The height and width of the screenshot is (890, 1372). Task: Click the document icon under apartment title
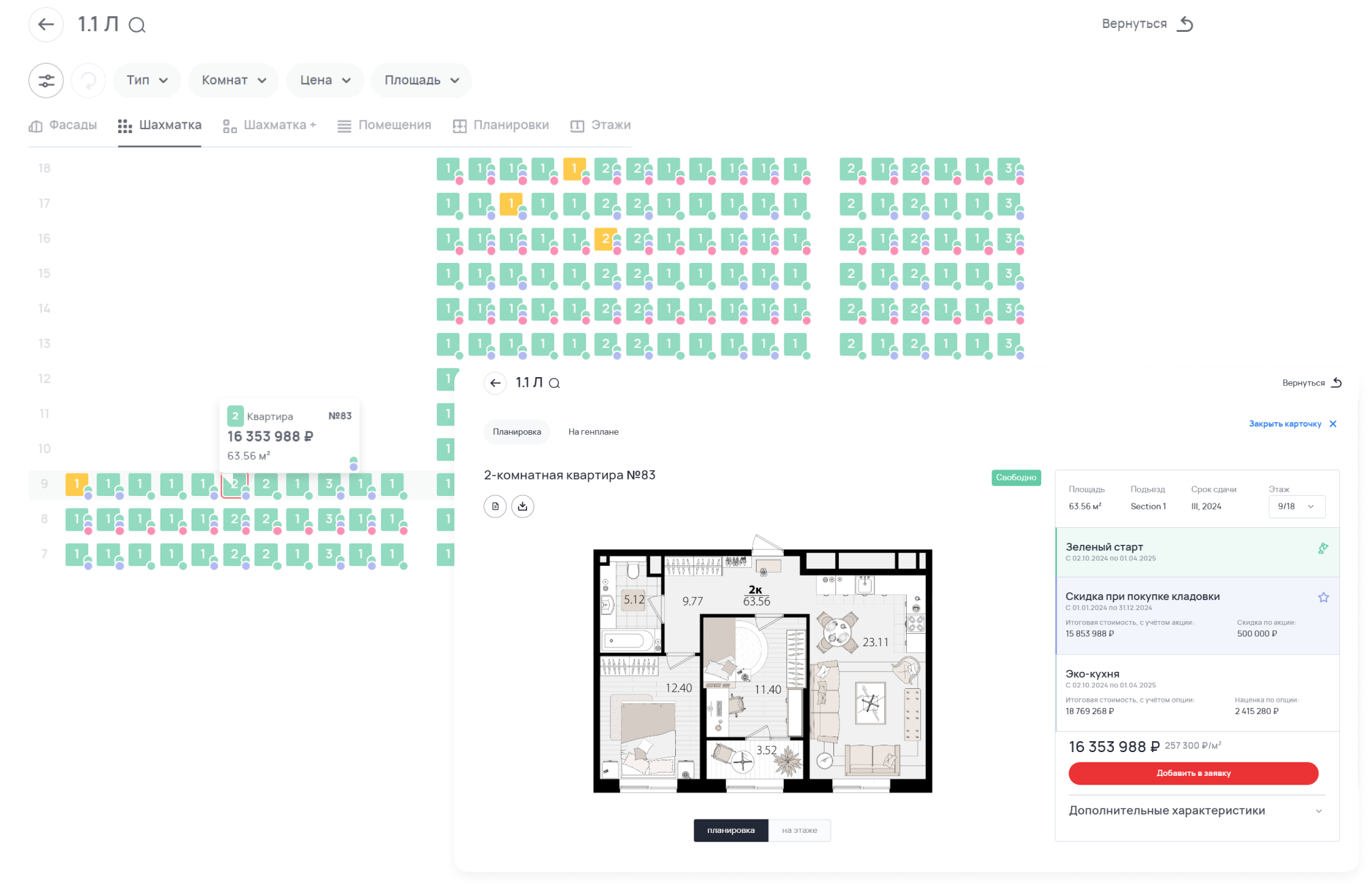[495, 506]
